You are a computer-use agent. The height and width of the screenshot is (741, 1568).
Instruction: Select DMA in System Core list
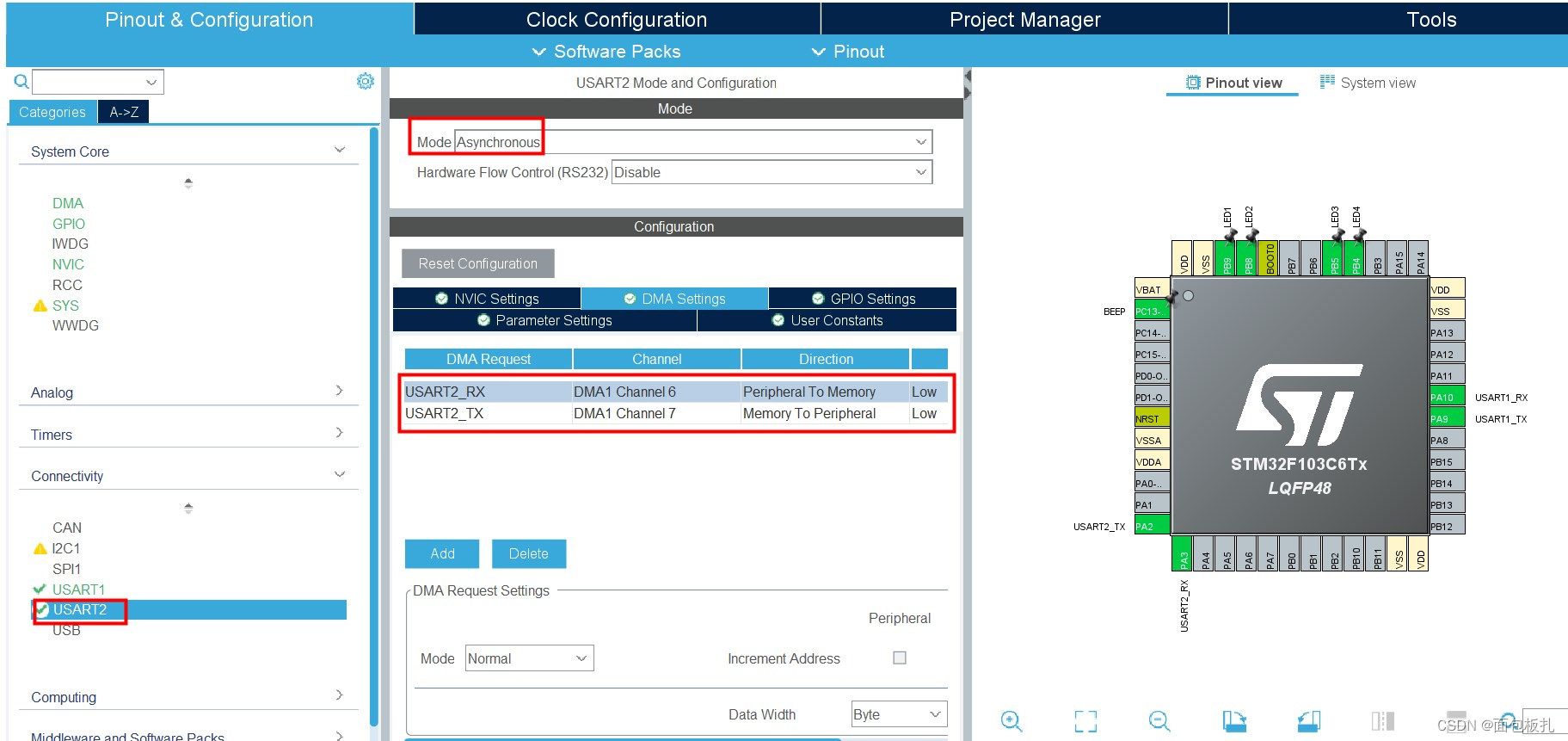pyautogui.click(x=68, y=203)
